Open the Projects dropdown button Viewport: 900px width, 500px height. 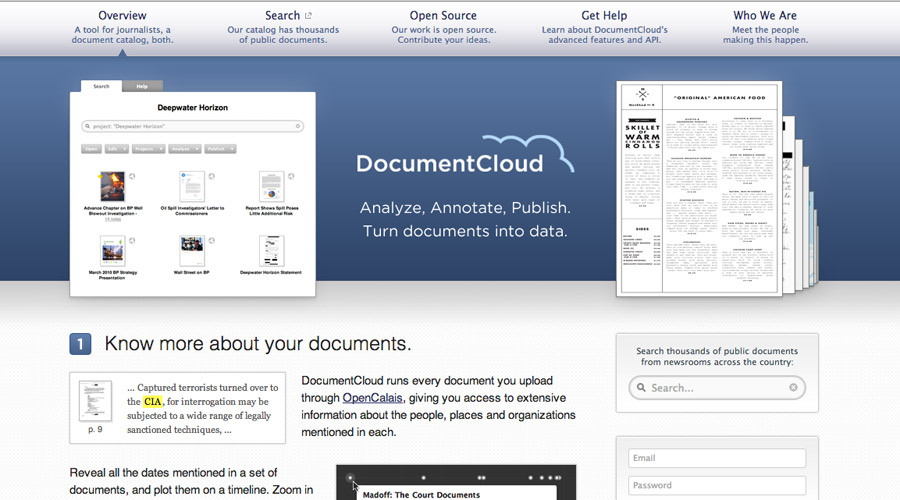149,149
